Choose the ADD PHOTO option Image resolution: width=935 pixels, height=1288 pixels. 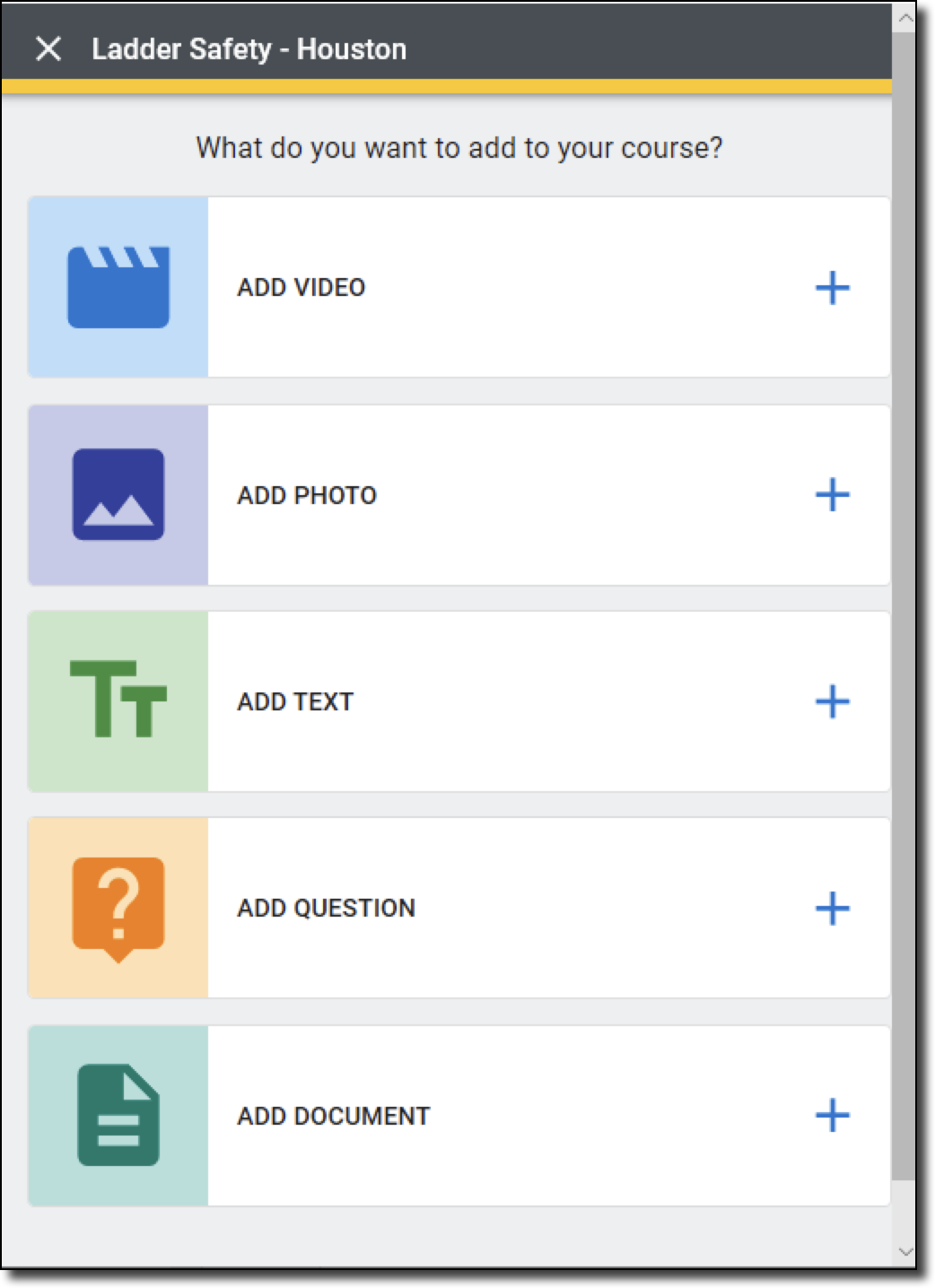tap(307, 495)
